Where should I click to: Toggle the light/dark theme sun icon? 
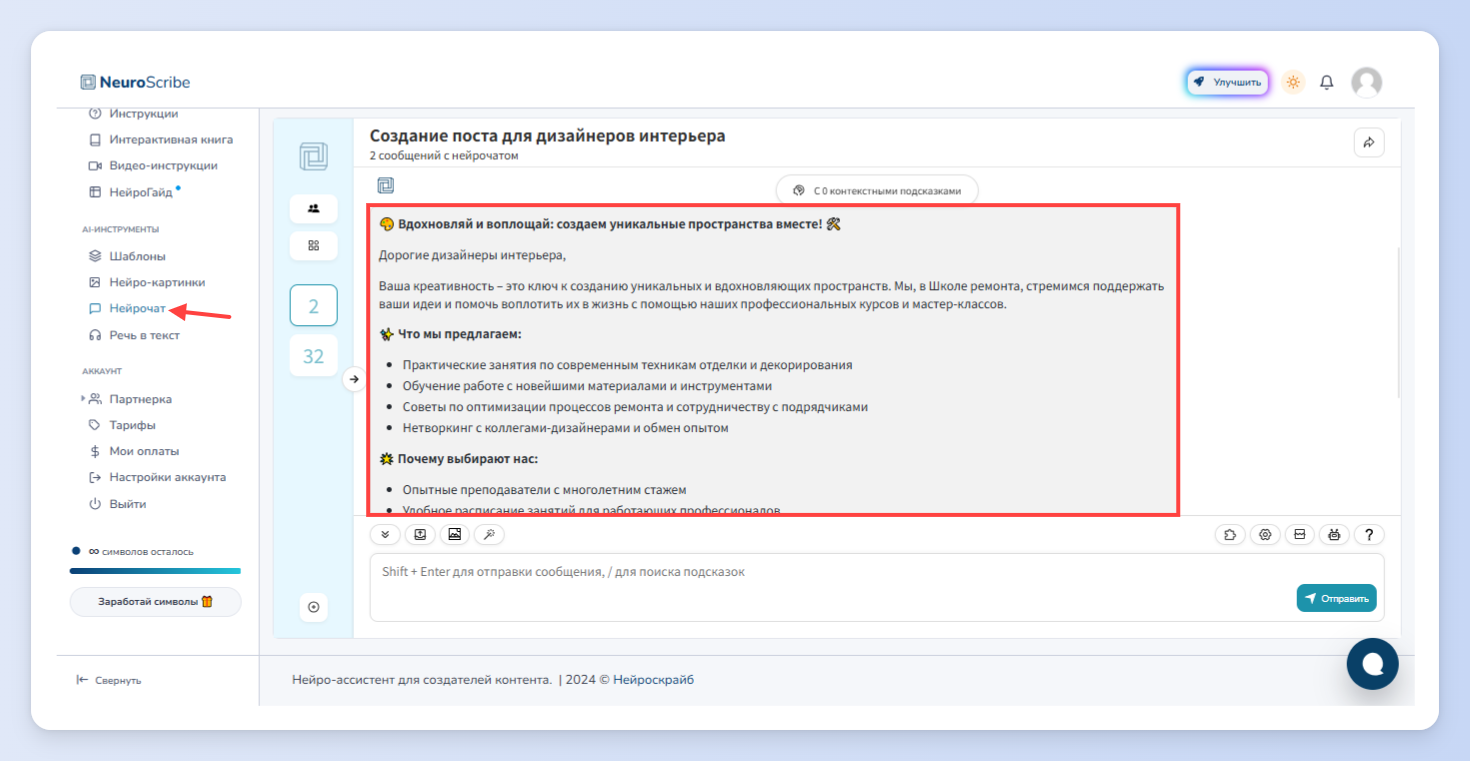pos(1293,82)
